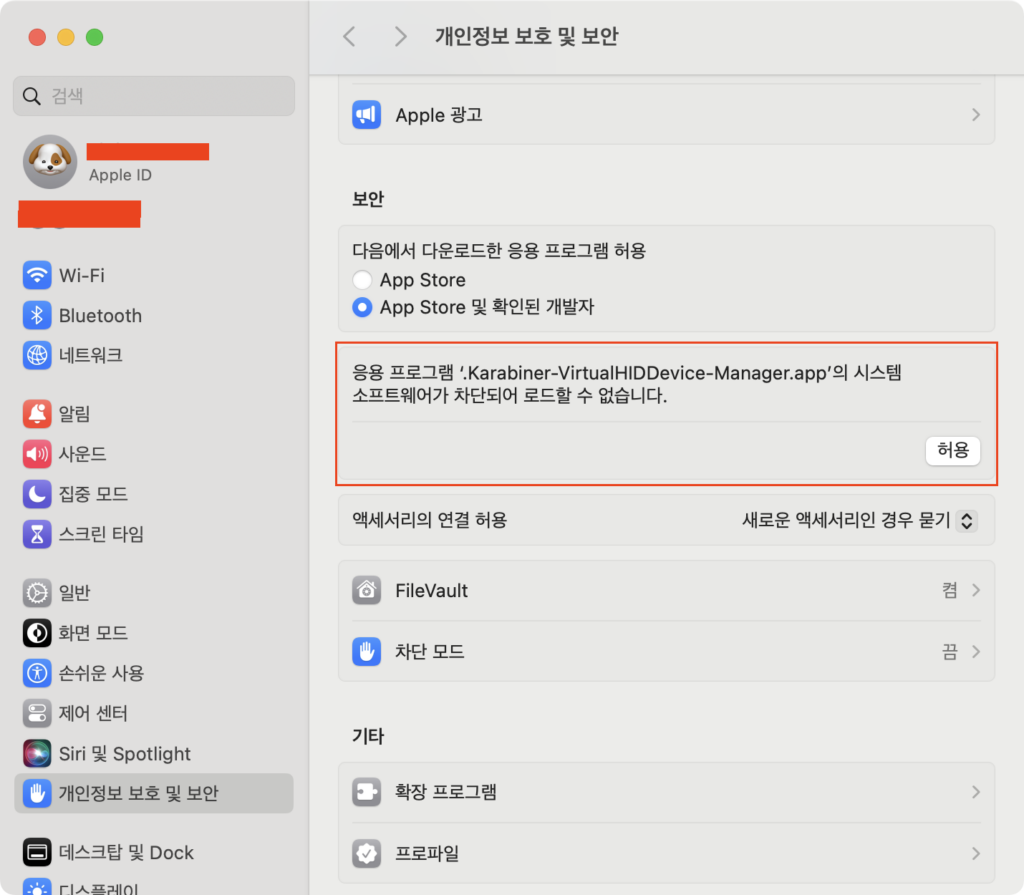This screenshot has height=895, width=1024.
Task: Open the 스크린 타임 hourglass icon
Action: pos(37,534)
